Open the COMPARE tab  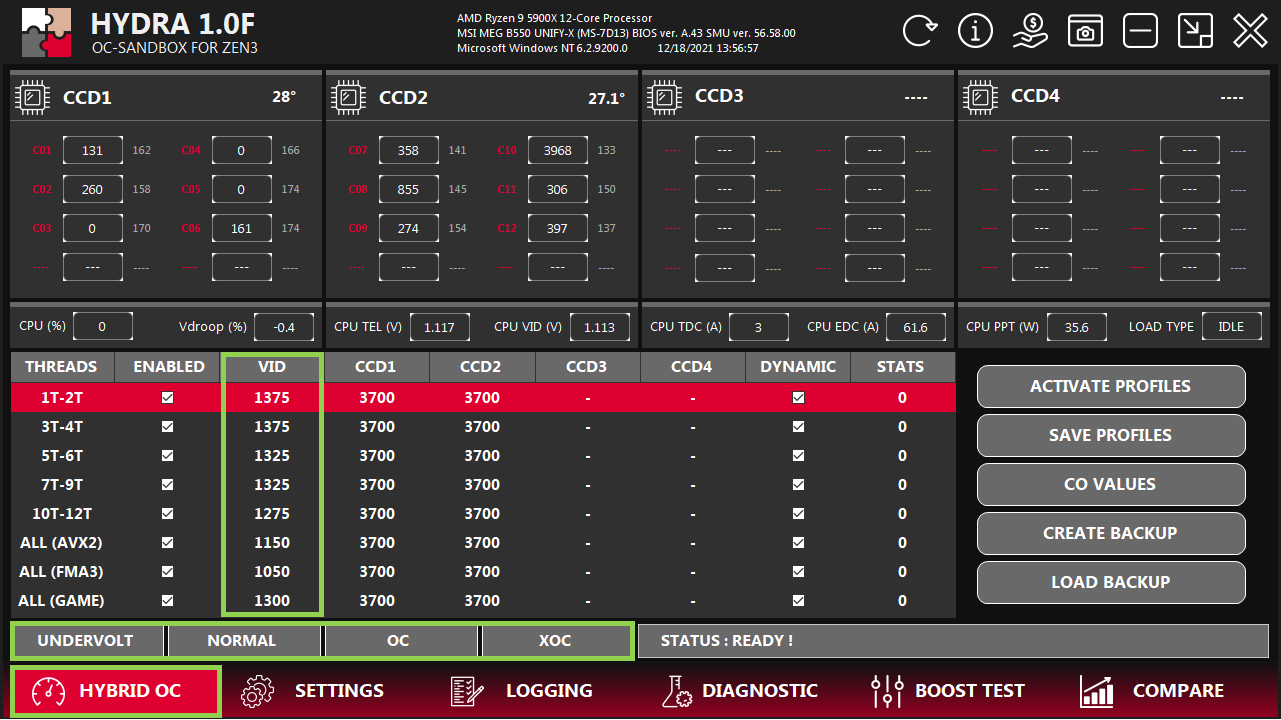[1152, 691]
